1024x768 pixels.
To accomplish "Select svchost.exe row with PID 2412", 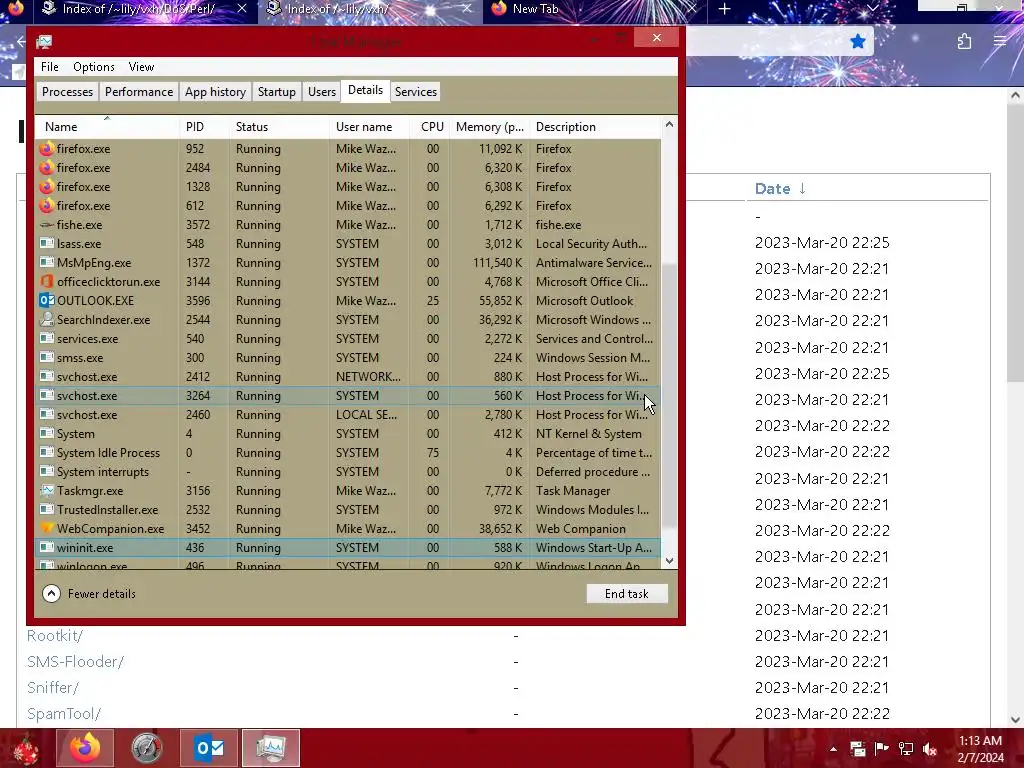I will [348, 377].
